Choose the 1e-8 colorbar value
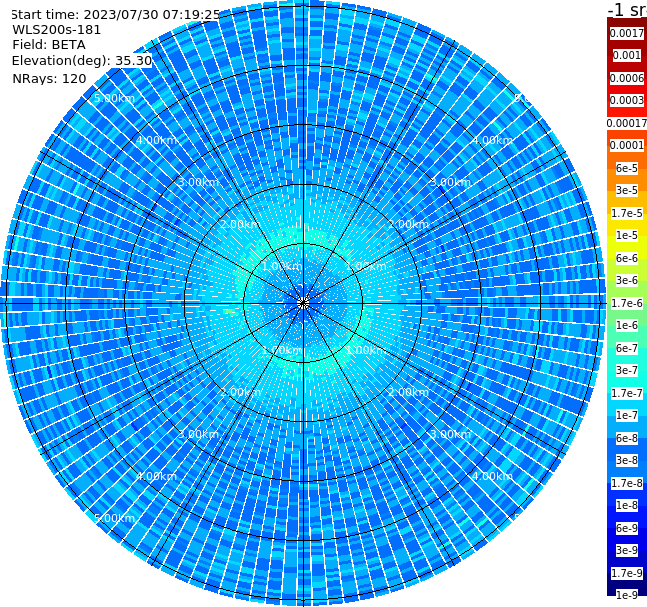This screenshot has height=607, width=647. 627,505
